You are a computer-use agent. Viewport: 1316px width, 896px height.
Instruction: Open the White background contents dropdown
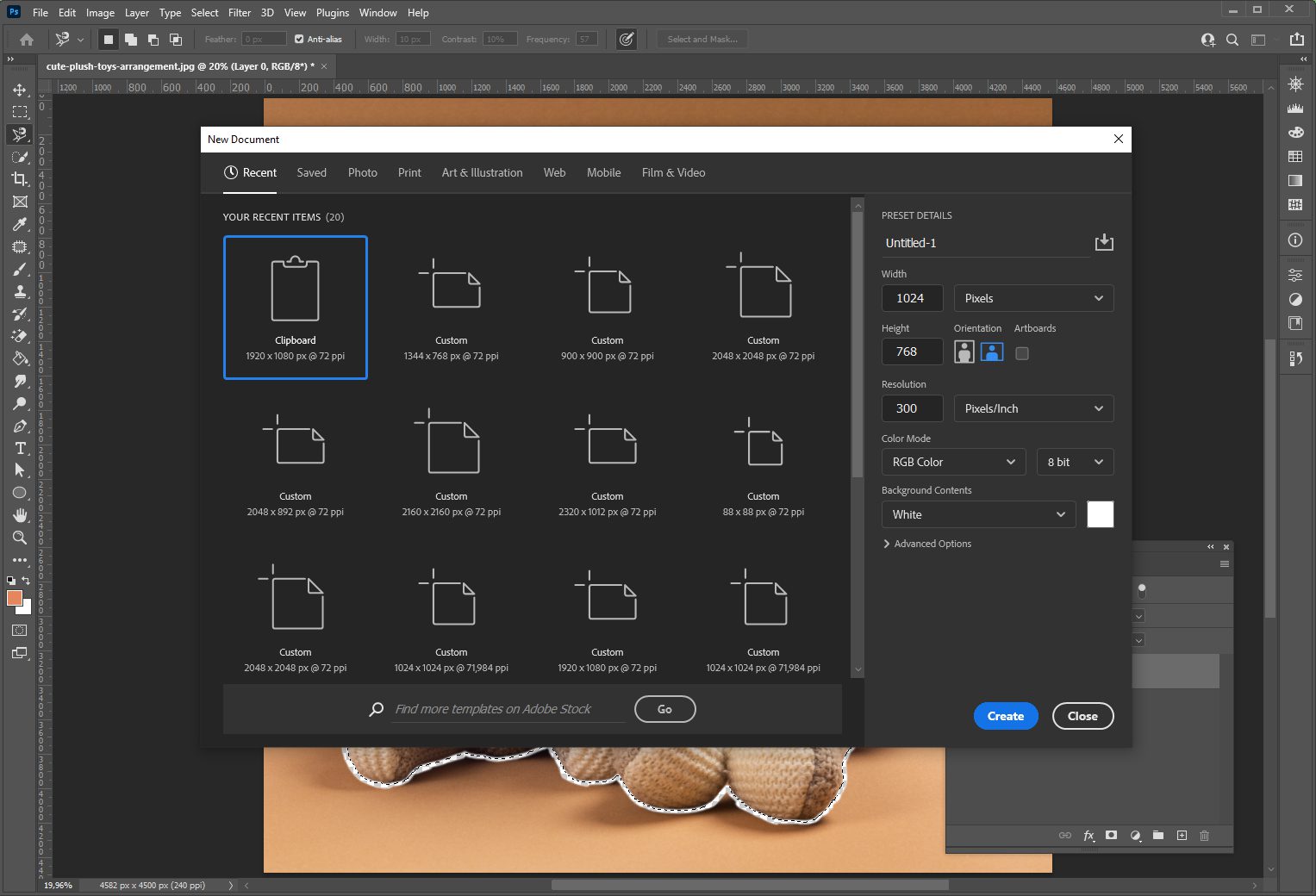pos(978,514)
